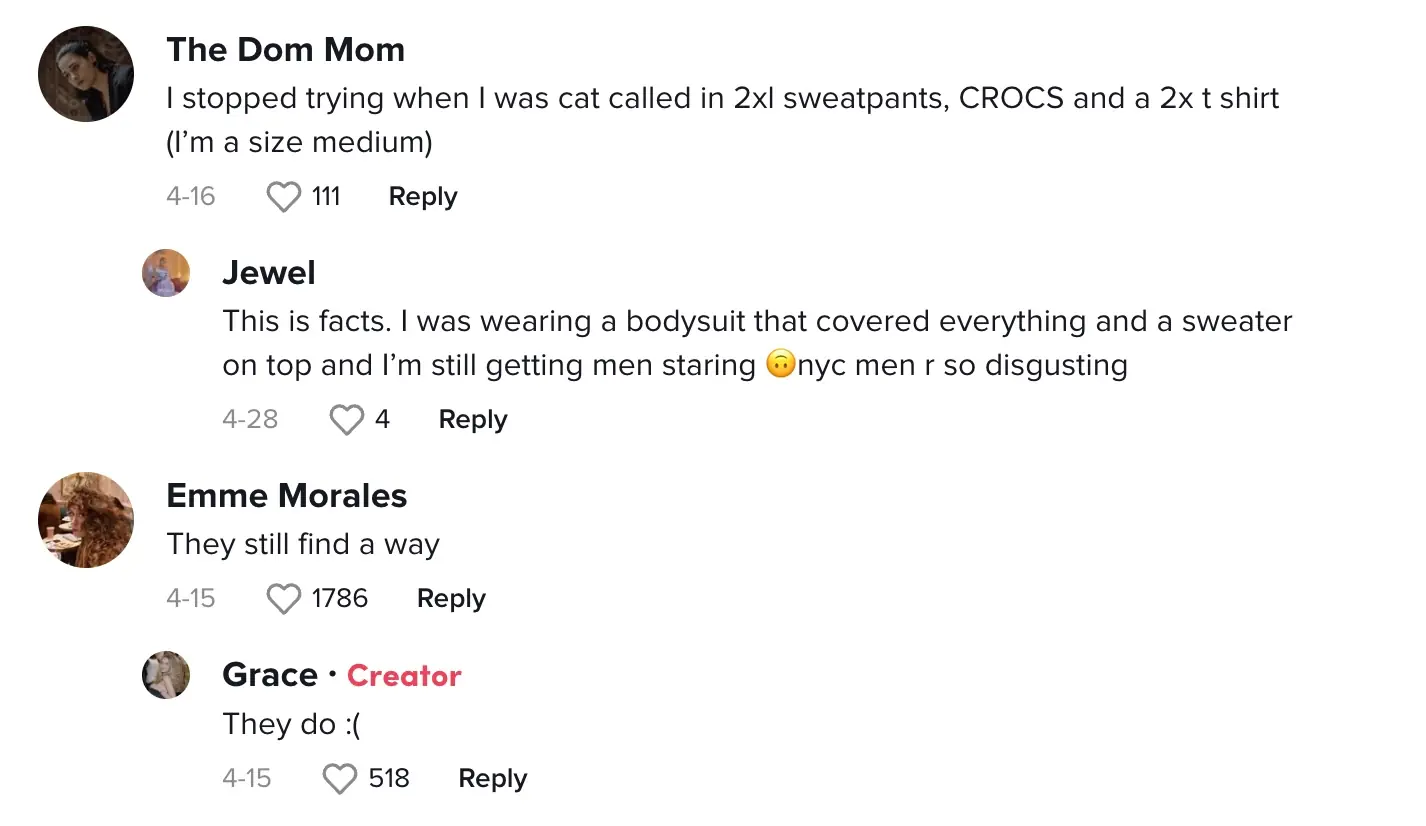The width and height of the screenshot is (1426, 826).
Task: Reply to The Dom Mom's comment
Action: [422, 197]
